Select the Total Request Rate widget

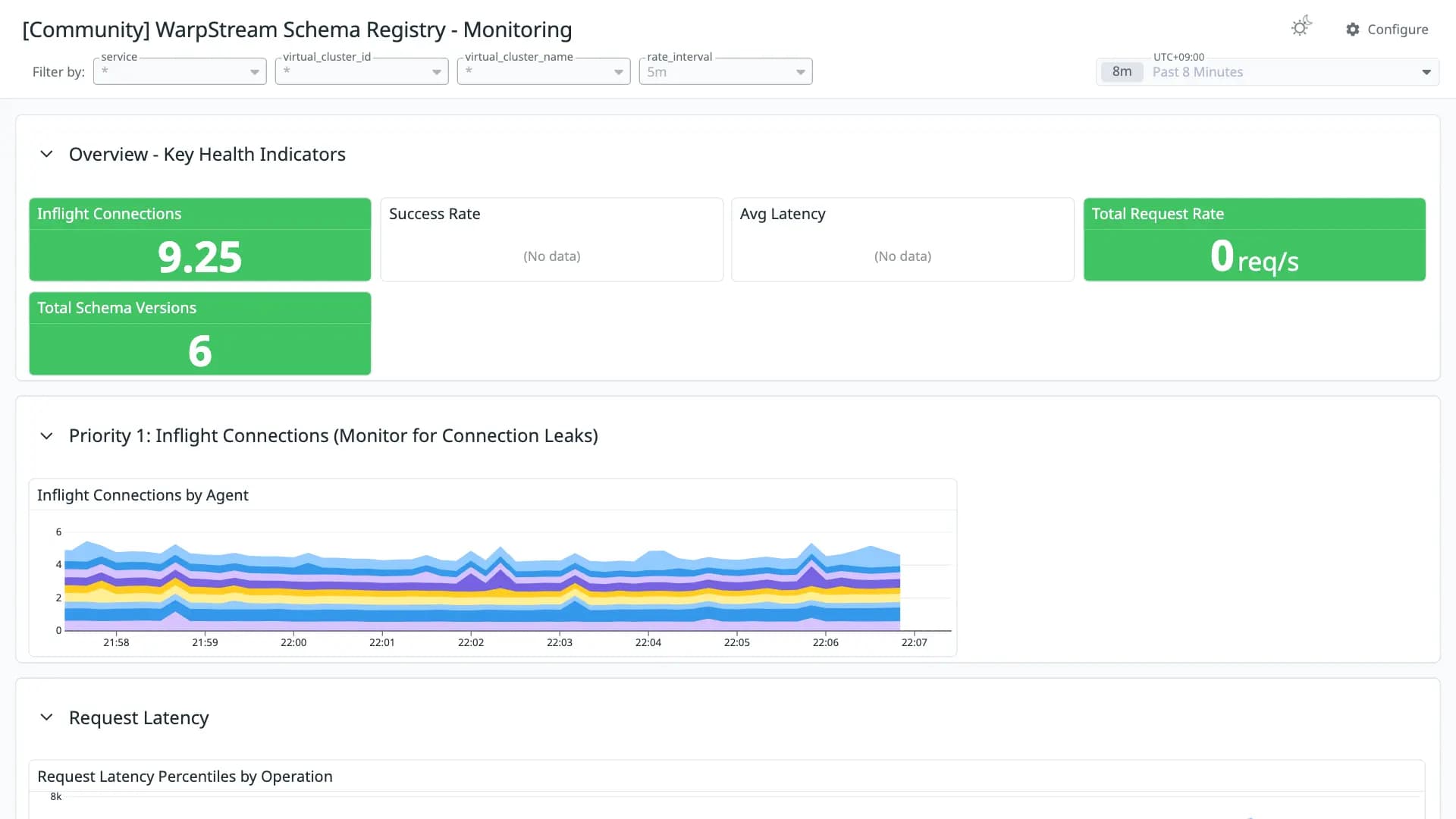coord(1254,240)
